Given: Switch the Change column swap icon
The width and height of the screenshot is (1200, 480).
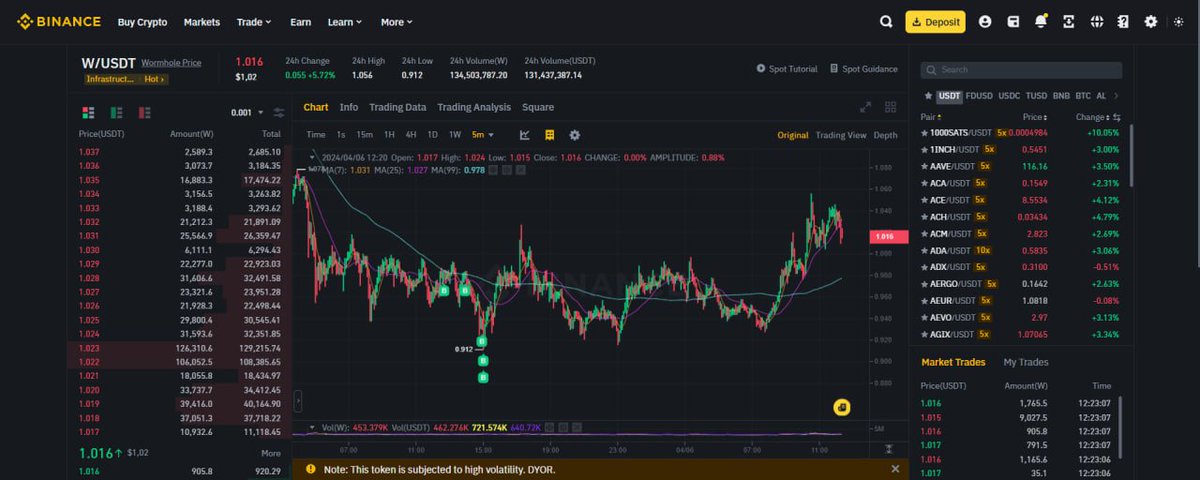Looking at the screenshot, I should pos(1118,117).
